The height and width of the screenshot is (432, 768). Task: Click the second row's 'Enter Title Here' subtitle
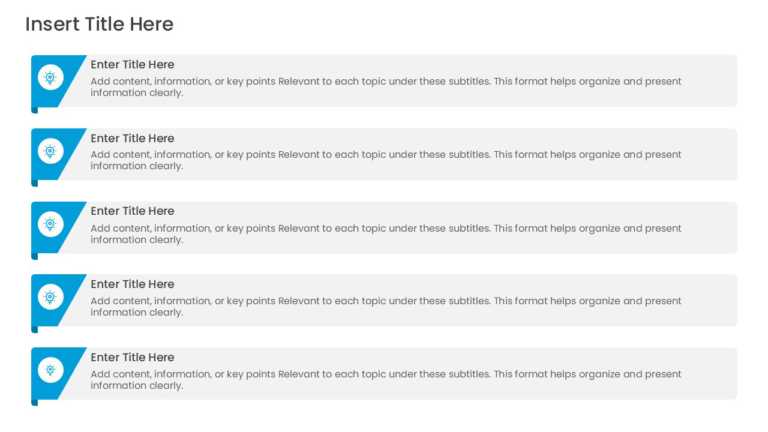132,139
